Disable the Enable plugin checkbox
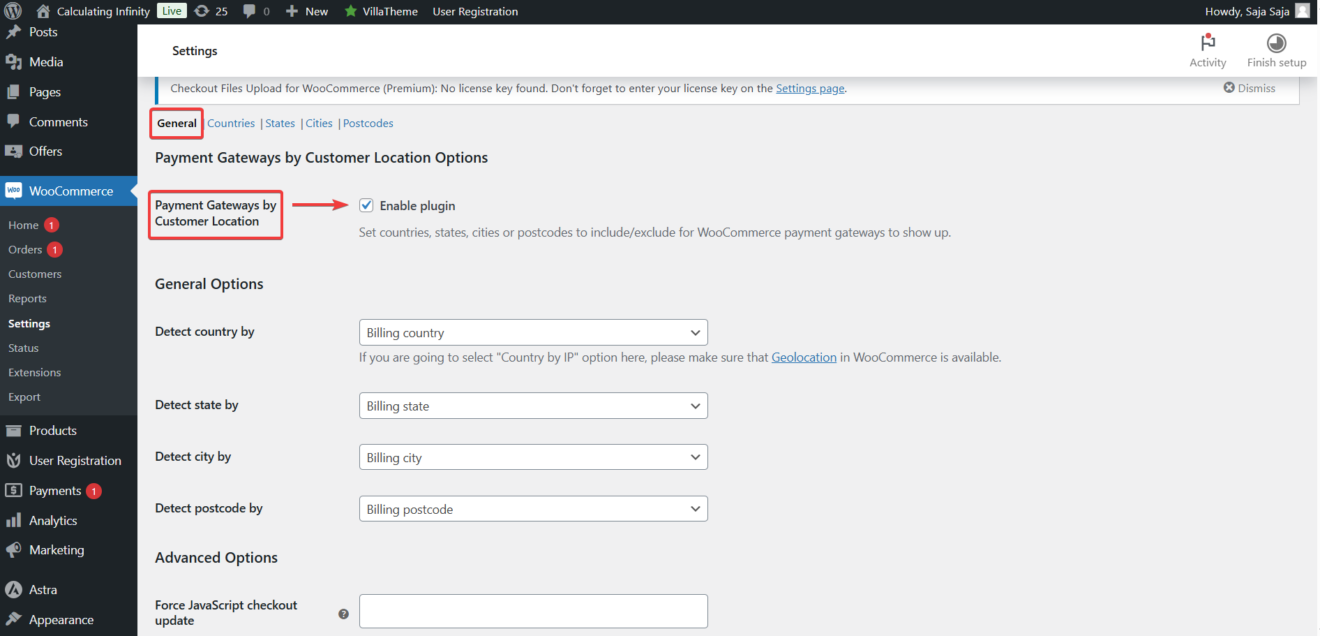 (x=366, y=204)
